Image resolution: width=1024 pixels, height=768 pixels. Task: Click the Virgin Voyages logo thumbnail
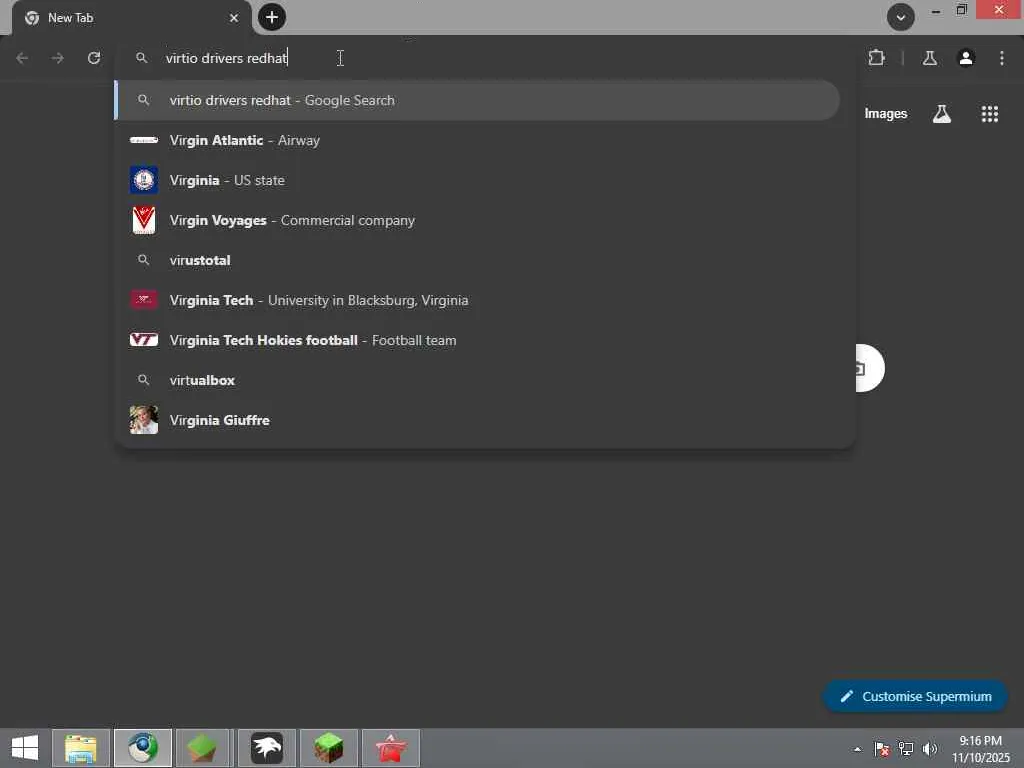[x=144, y=220]
